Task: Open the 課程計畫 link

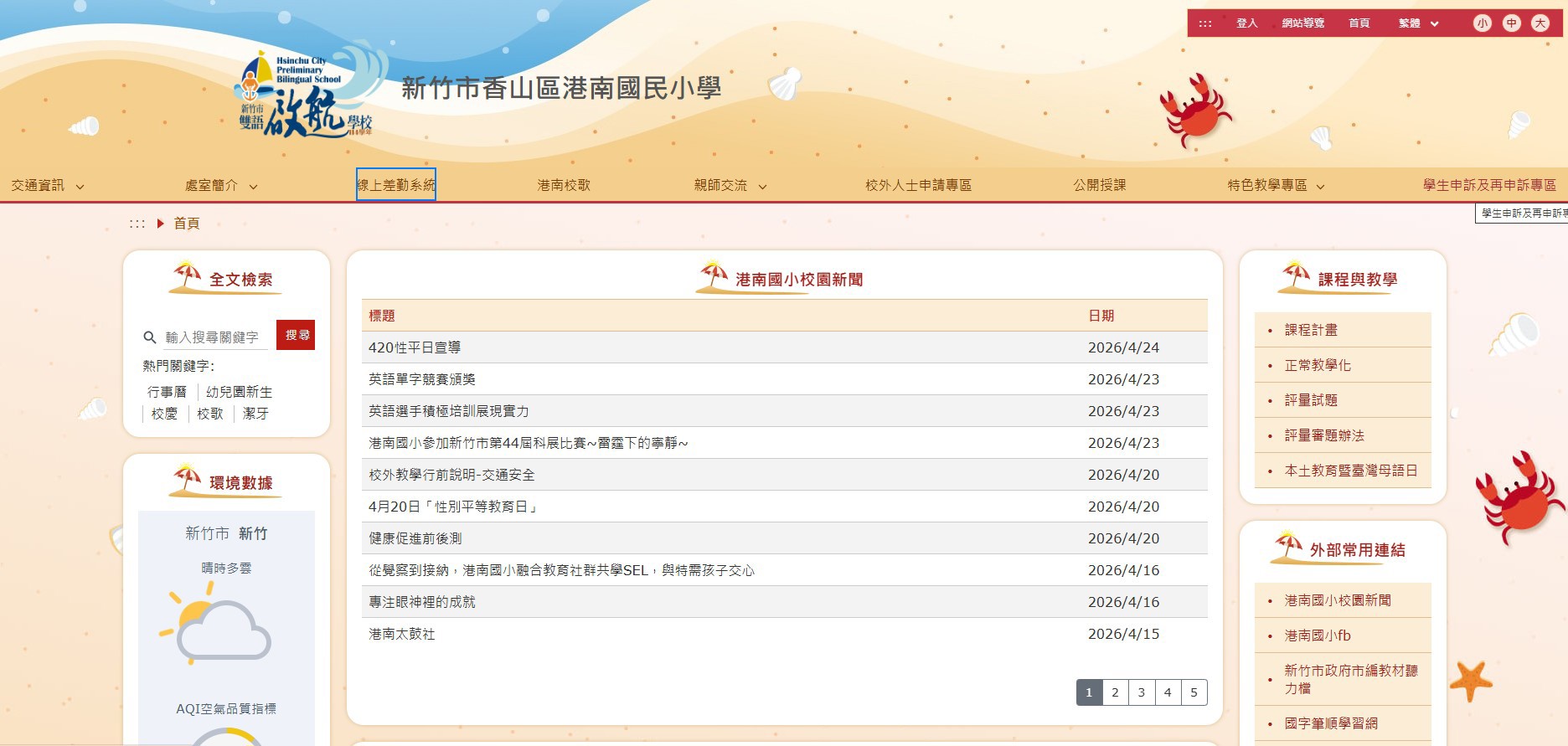Action: point(1311,330)
